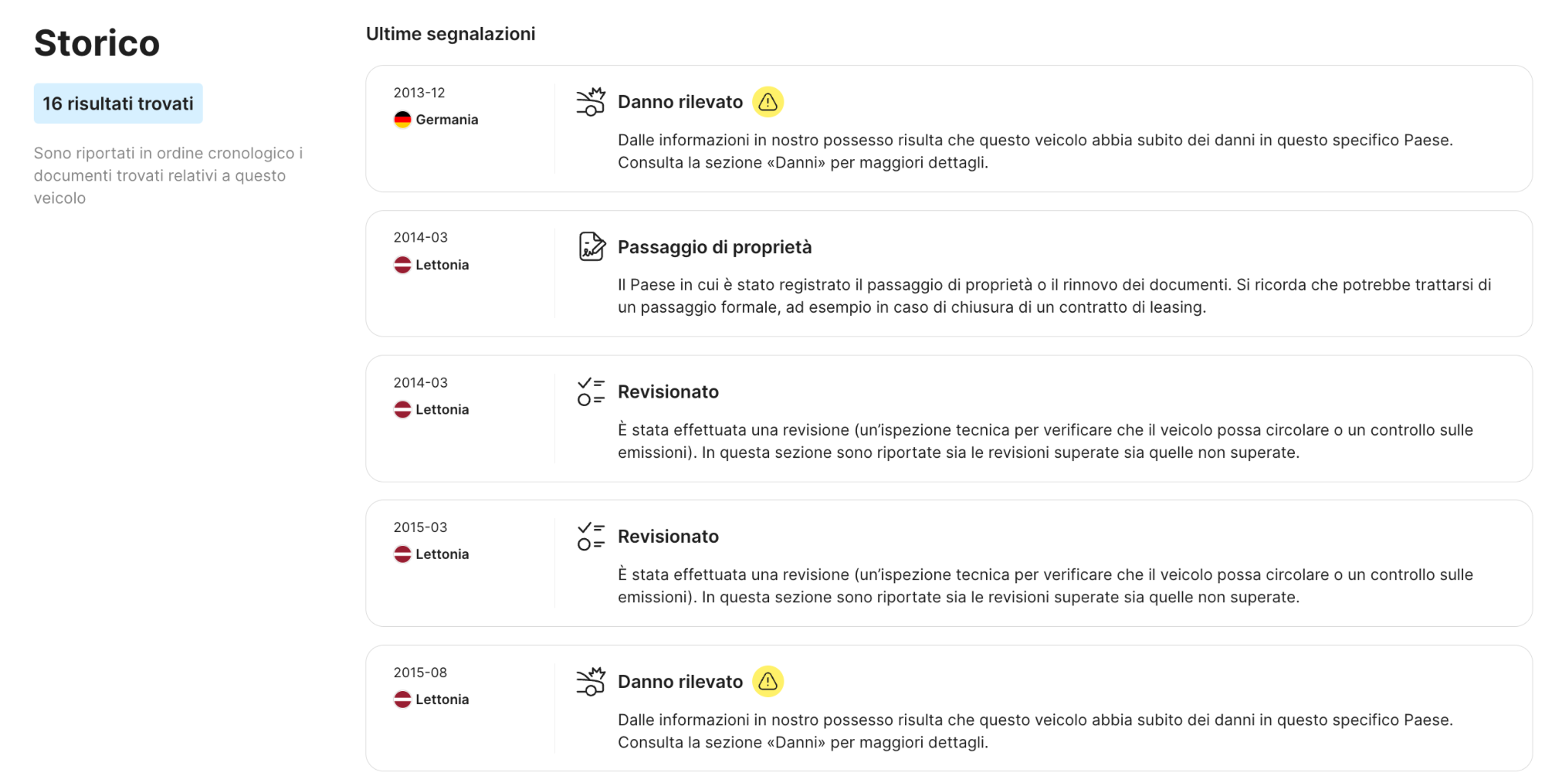Click the German flag icon under 2013-12
1565x784 pixels.
point(403,119)
